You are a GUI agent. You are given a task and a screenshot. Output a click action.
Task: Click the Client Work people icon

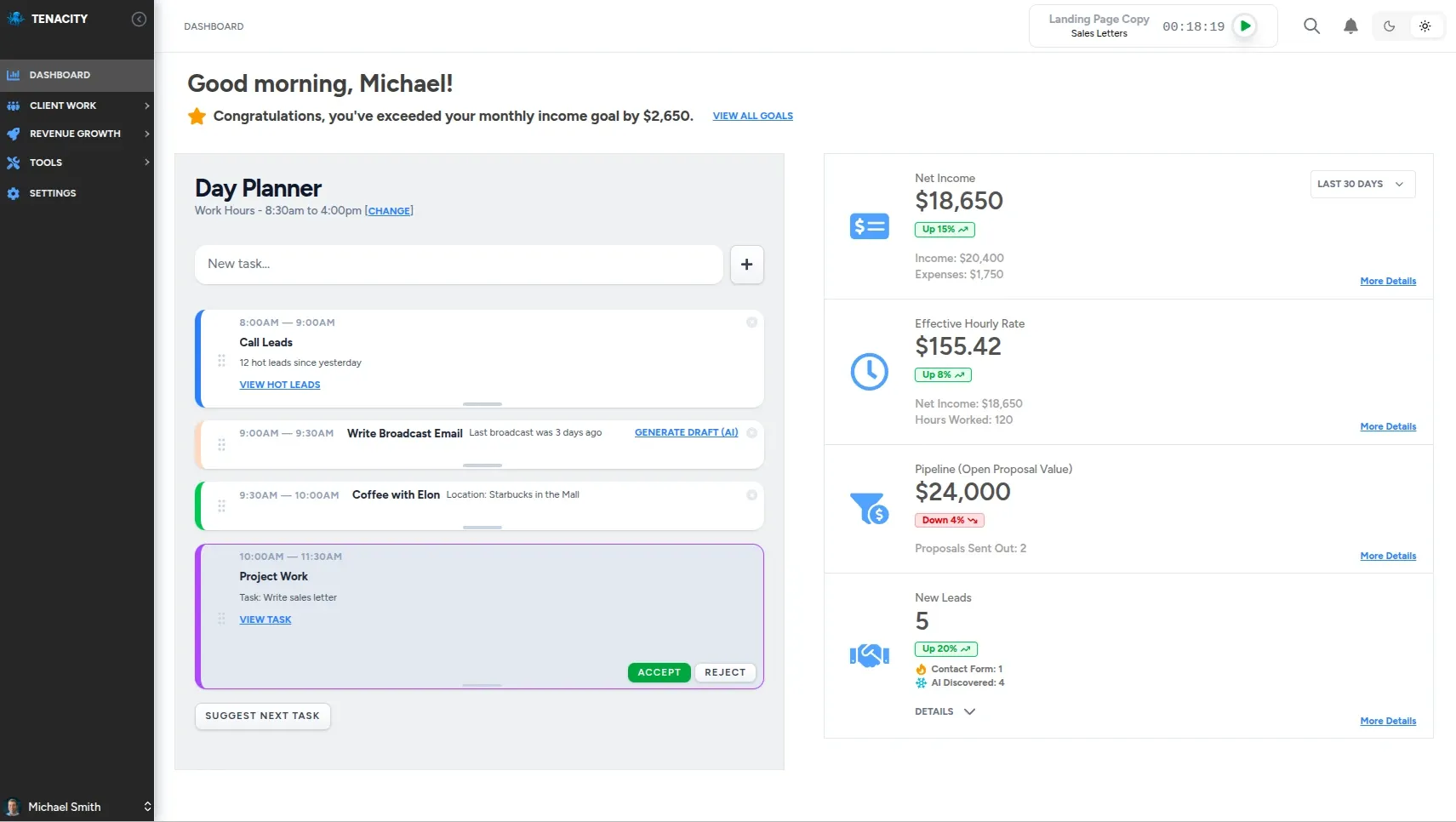pos(14,106)
